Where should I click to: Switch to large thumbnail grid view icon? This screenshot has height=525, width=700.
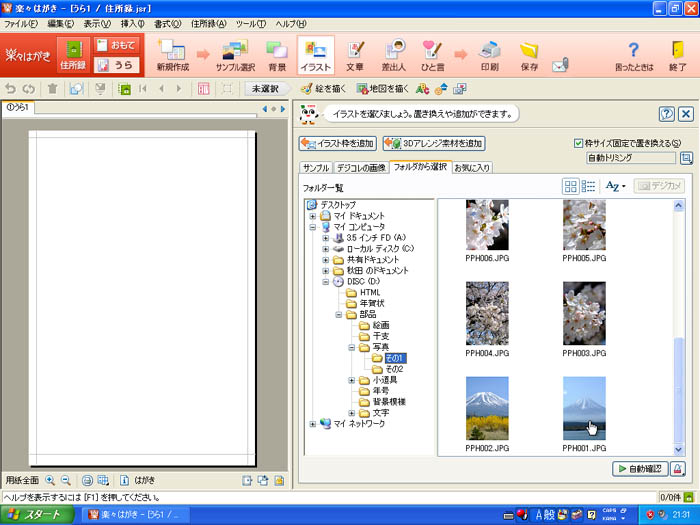pyautogui.click(x=571, y=186)
